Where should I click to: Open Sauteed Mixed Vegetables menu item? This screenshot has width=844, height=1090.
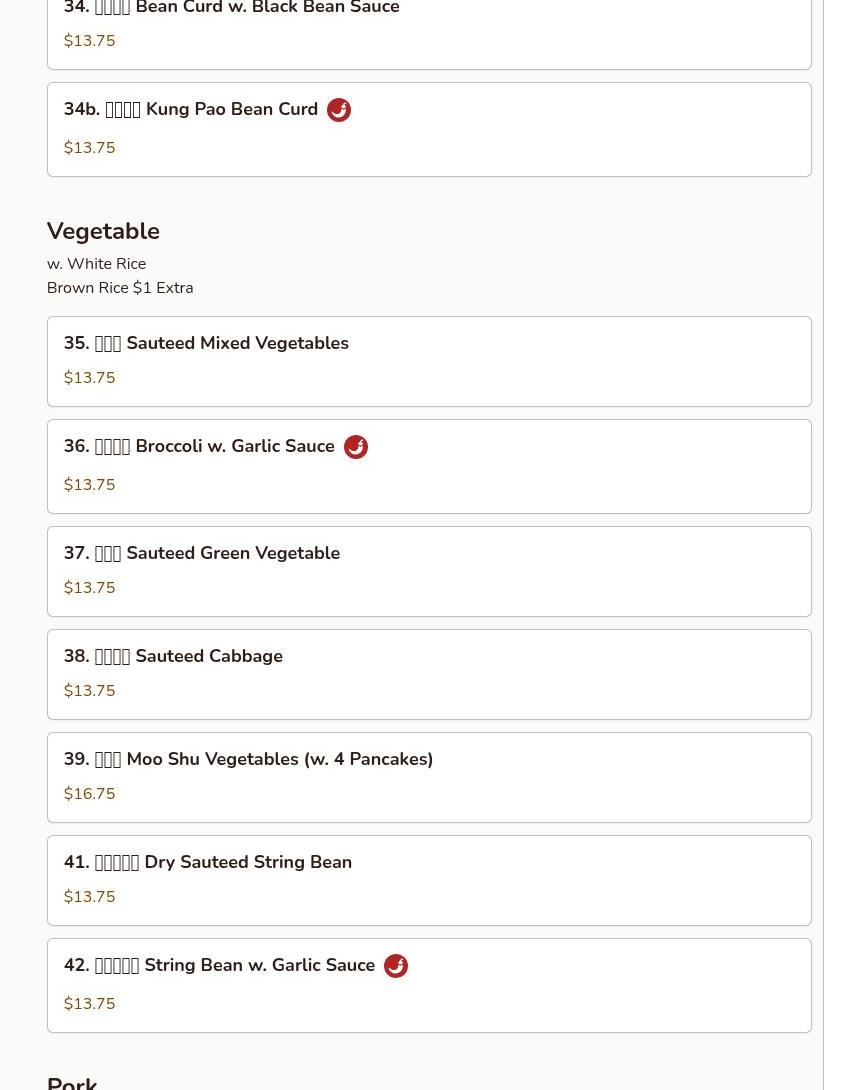(x=428, y=361)
